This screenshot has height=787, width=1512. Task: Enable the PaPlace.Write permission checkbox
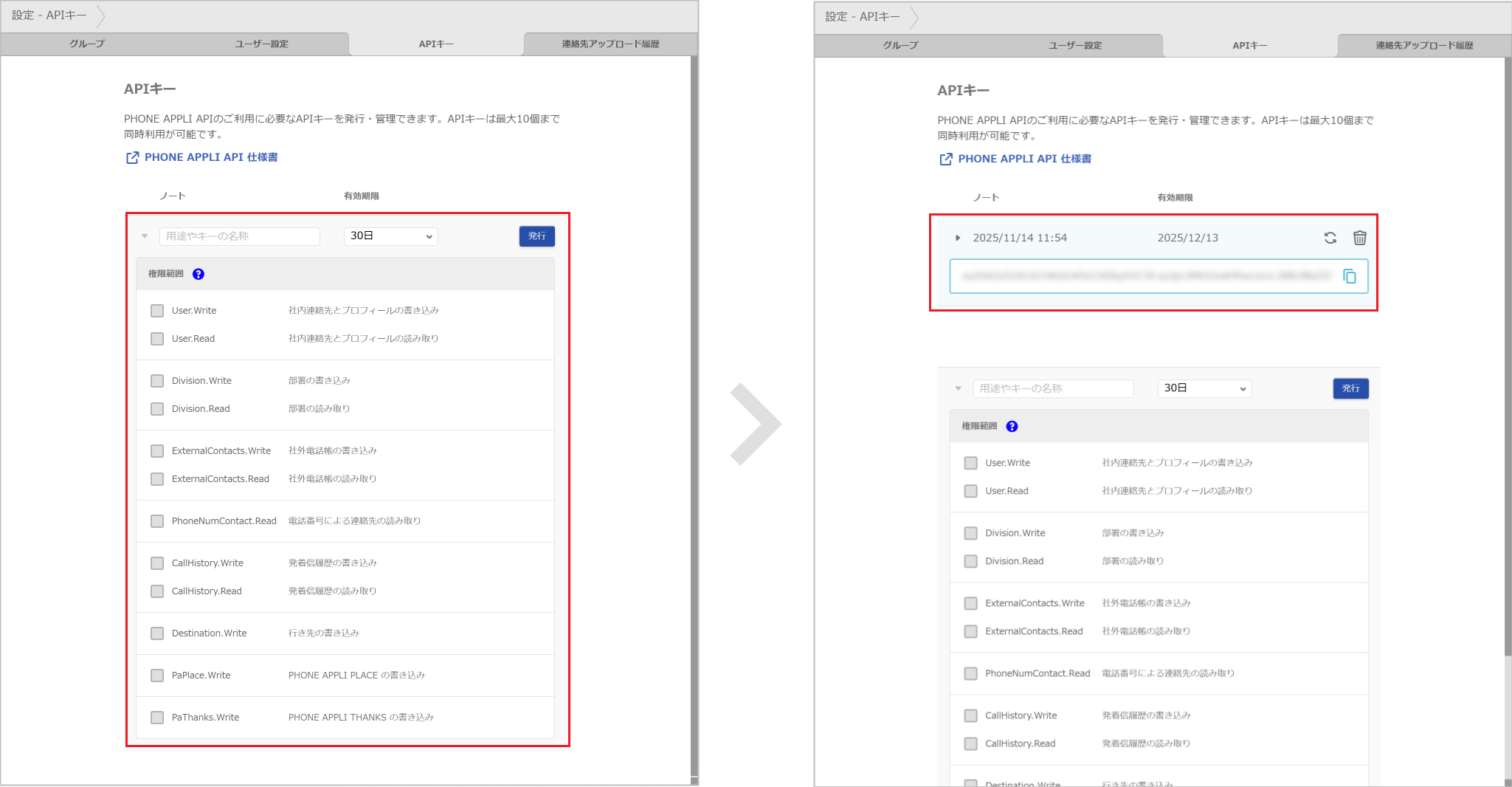tap(157, 676)
